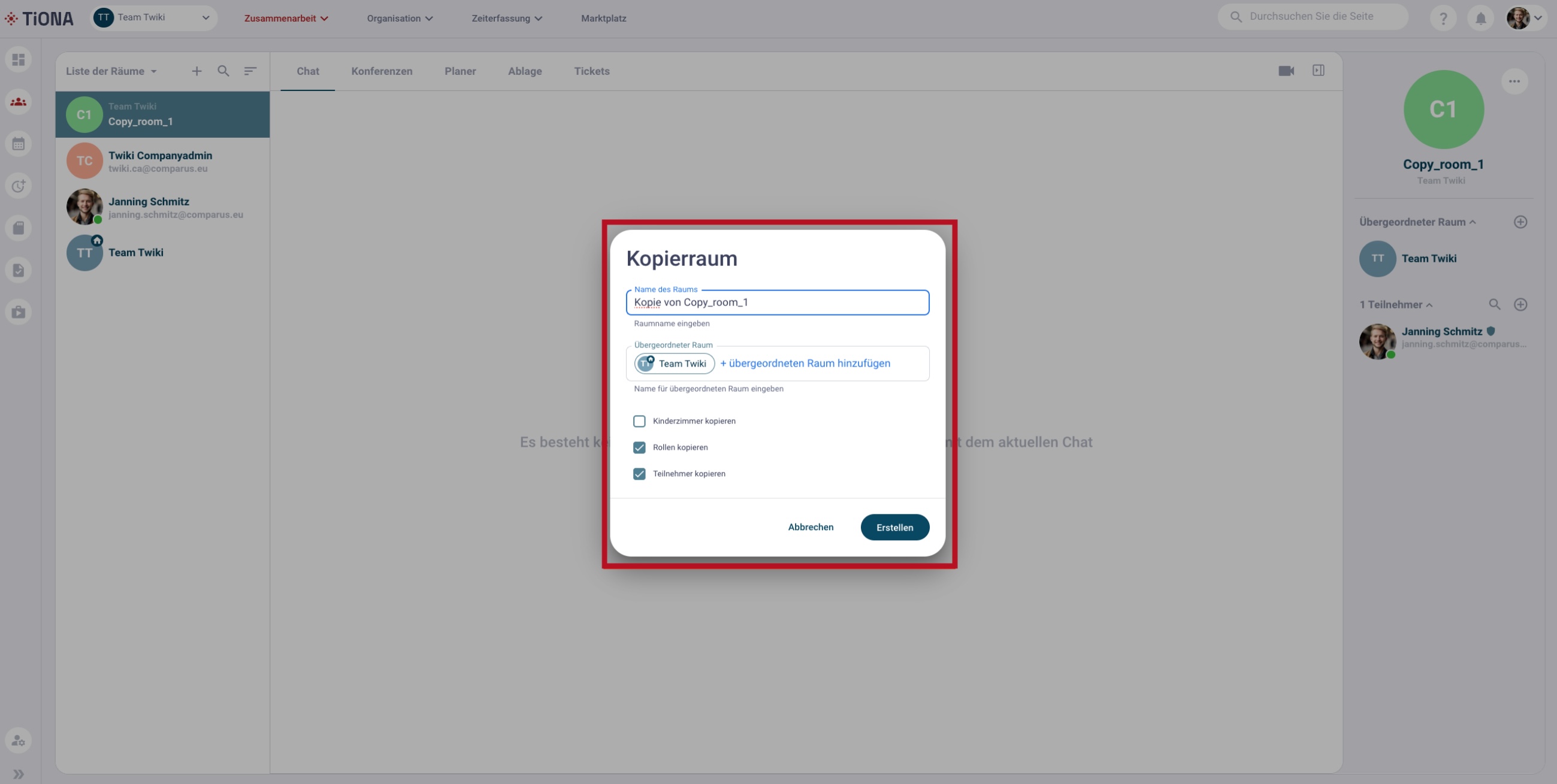Select the Team Twiki chip in the dialog
Screen dimensions: 1557x784
click(x=675, y=364)
